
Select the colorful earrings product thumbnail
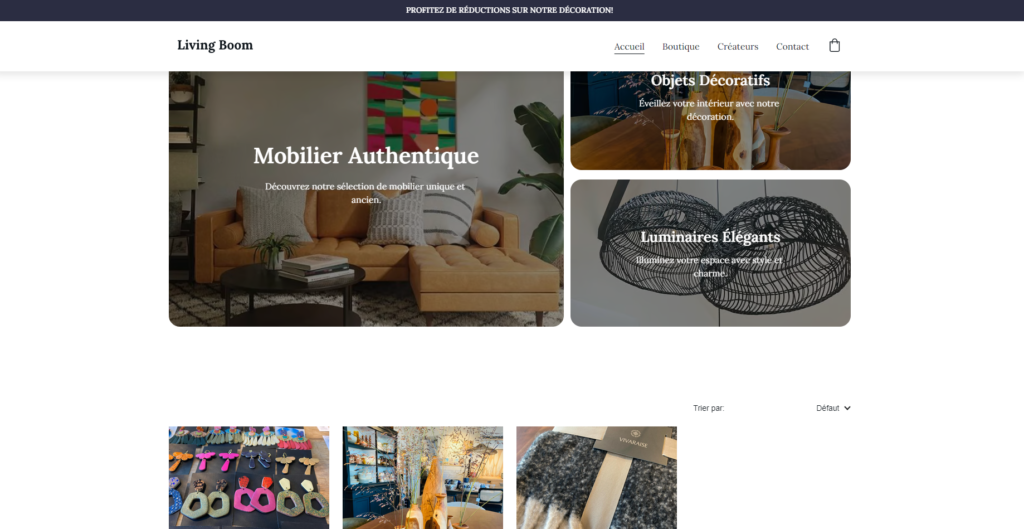tap(249, 477)
